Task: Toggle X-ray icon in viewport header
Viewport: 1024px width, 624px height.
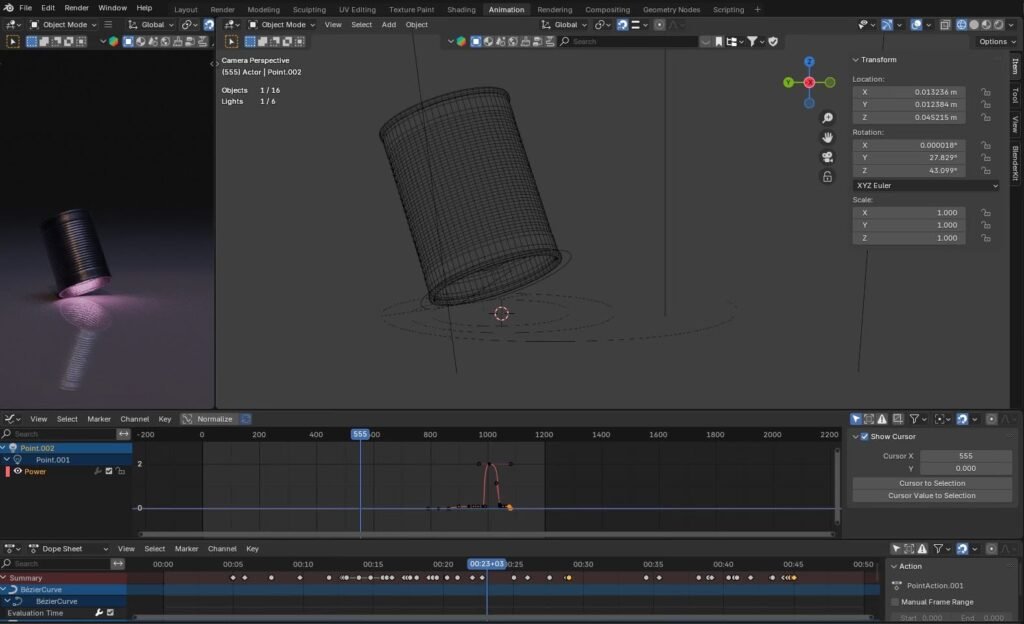Action: point(945,25)
